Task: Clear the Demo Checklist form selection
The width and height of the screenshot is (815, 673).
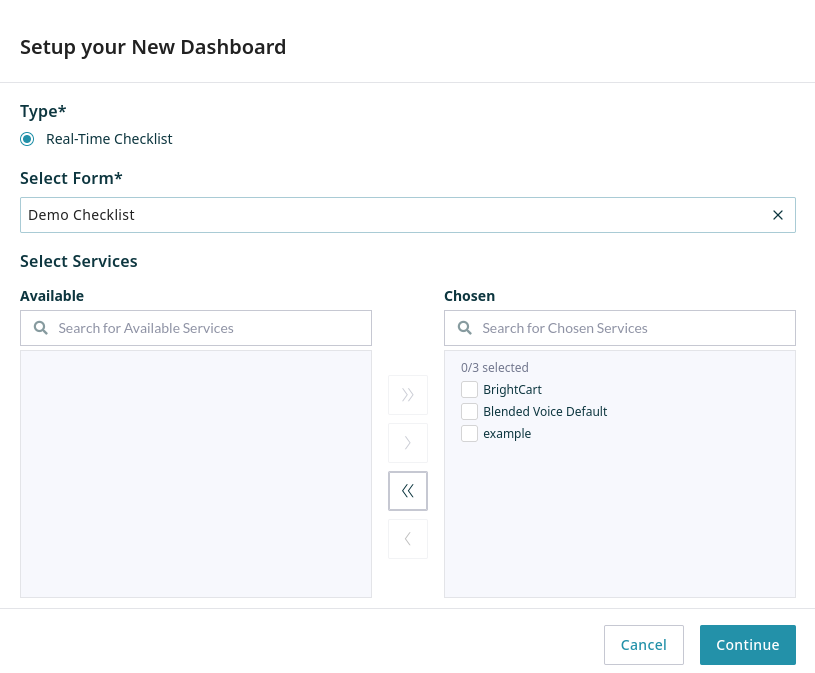Action: point(777,215)
